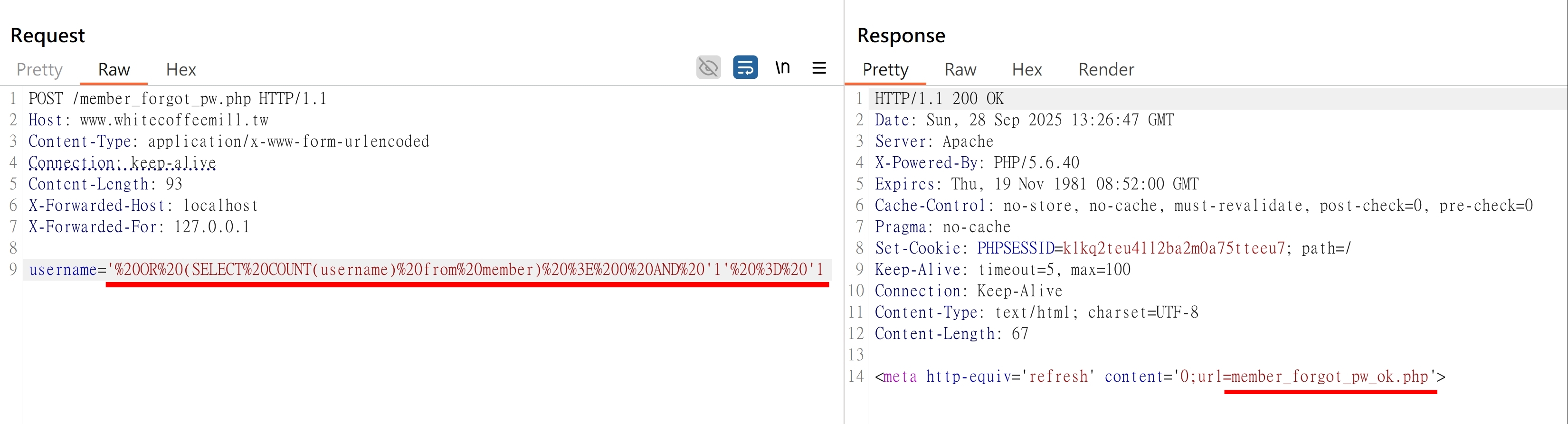Click the Host header value www.whitecoffeemill.tw
The image size is (1568, 424).
point(174,120)
